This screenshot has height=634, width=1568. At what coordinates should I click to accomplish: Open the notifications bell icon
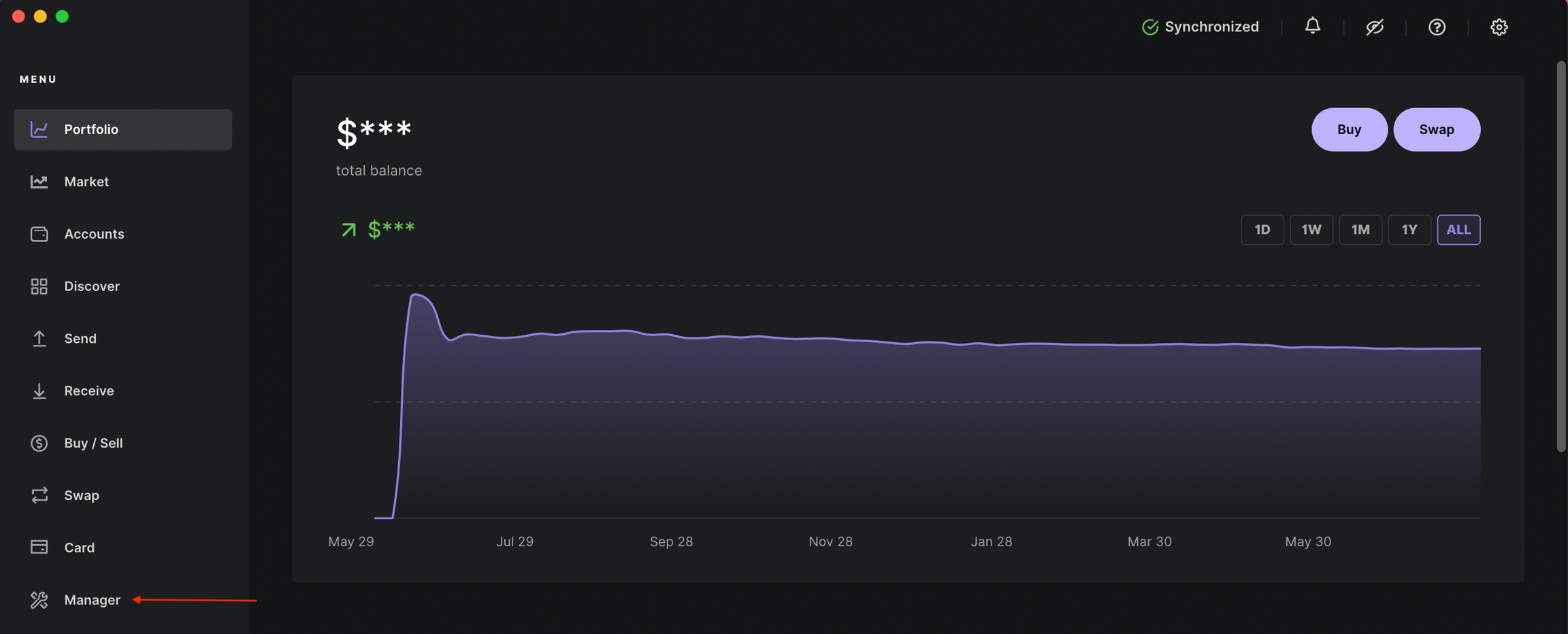click(x=1312, y=27)
